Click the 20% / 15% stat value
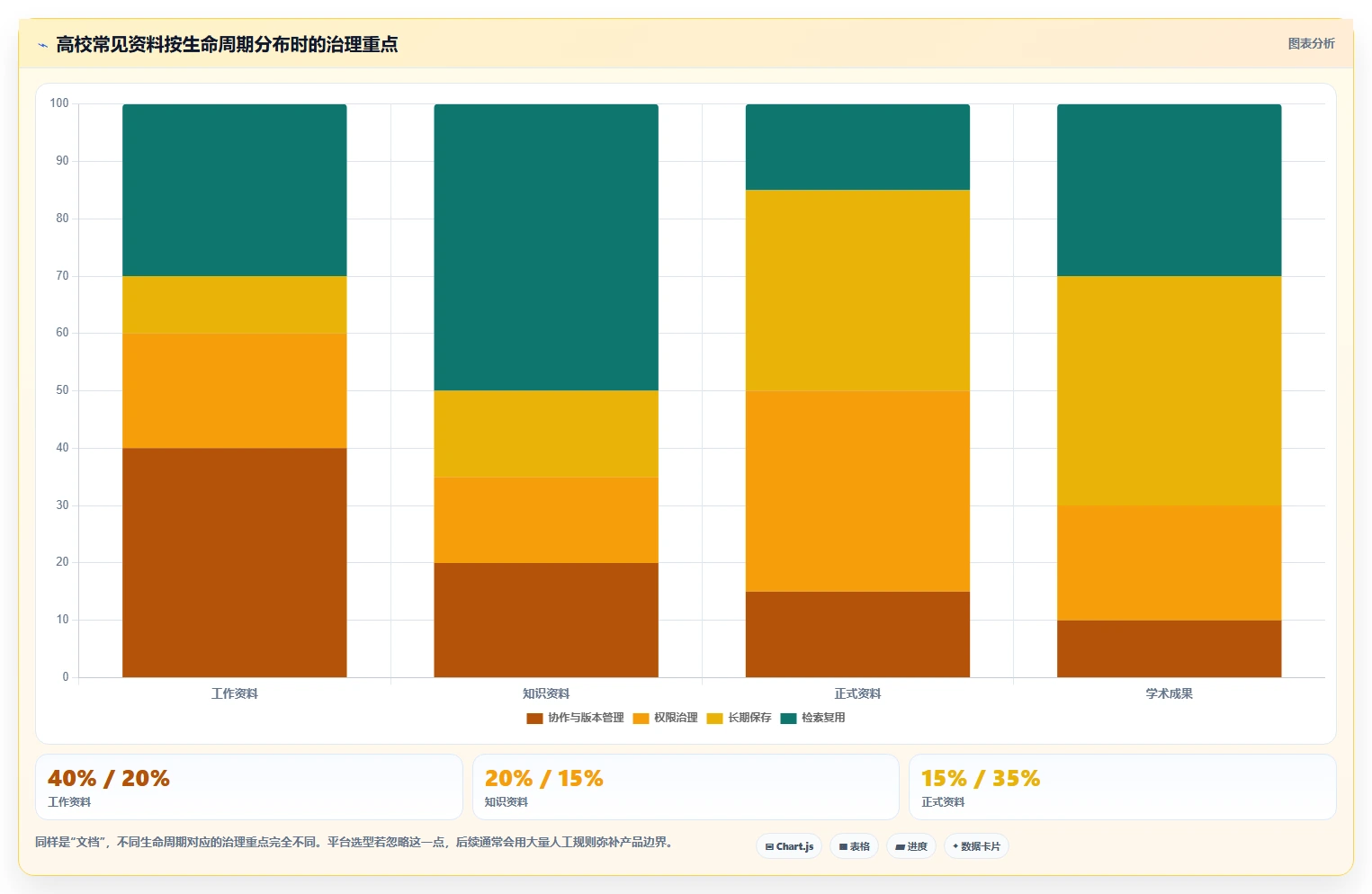Viewport: 1372px width, 894px height. [x=544, y=778]
